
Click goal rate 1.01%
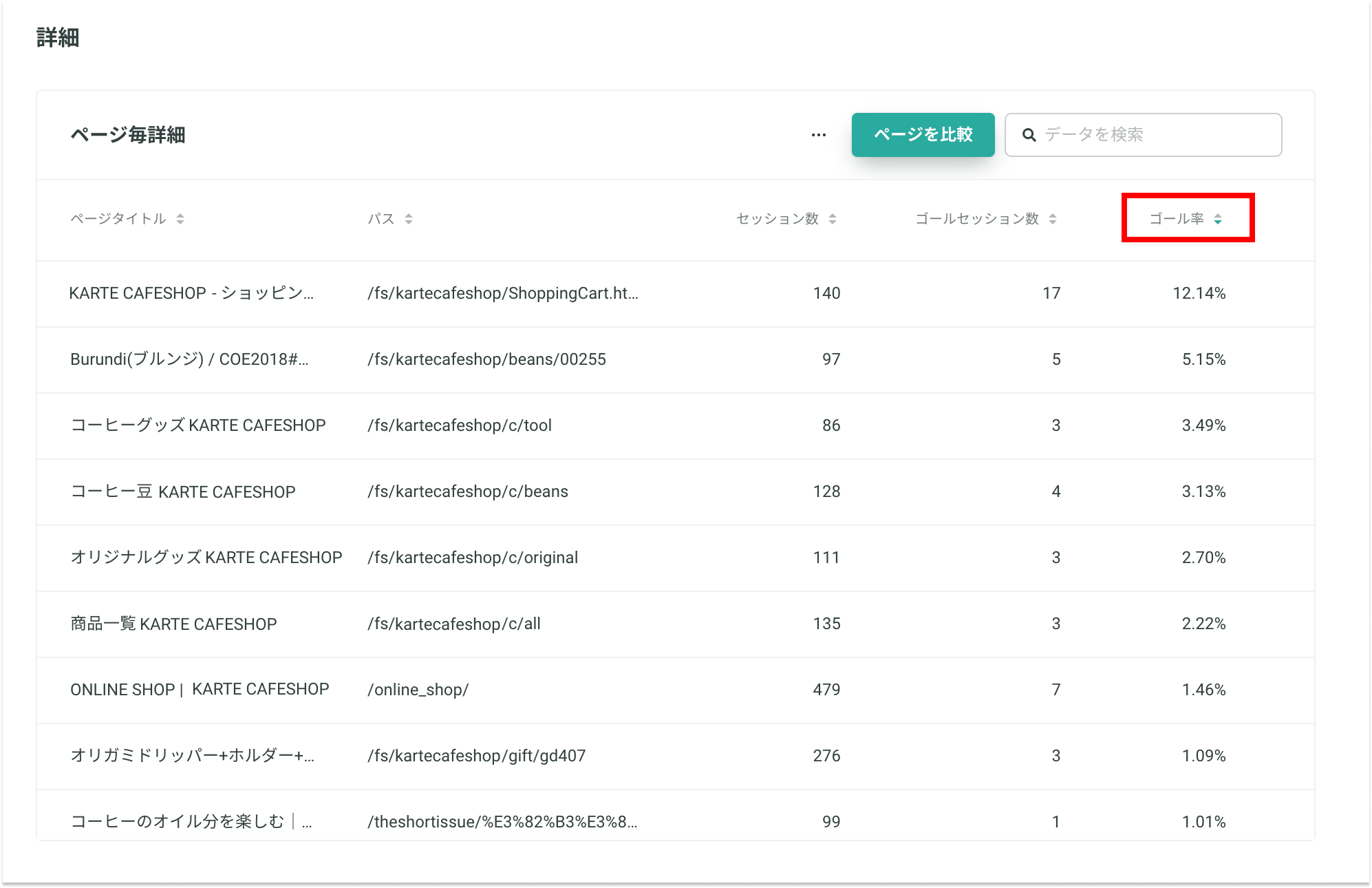coord(1204,822)
